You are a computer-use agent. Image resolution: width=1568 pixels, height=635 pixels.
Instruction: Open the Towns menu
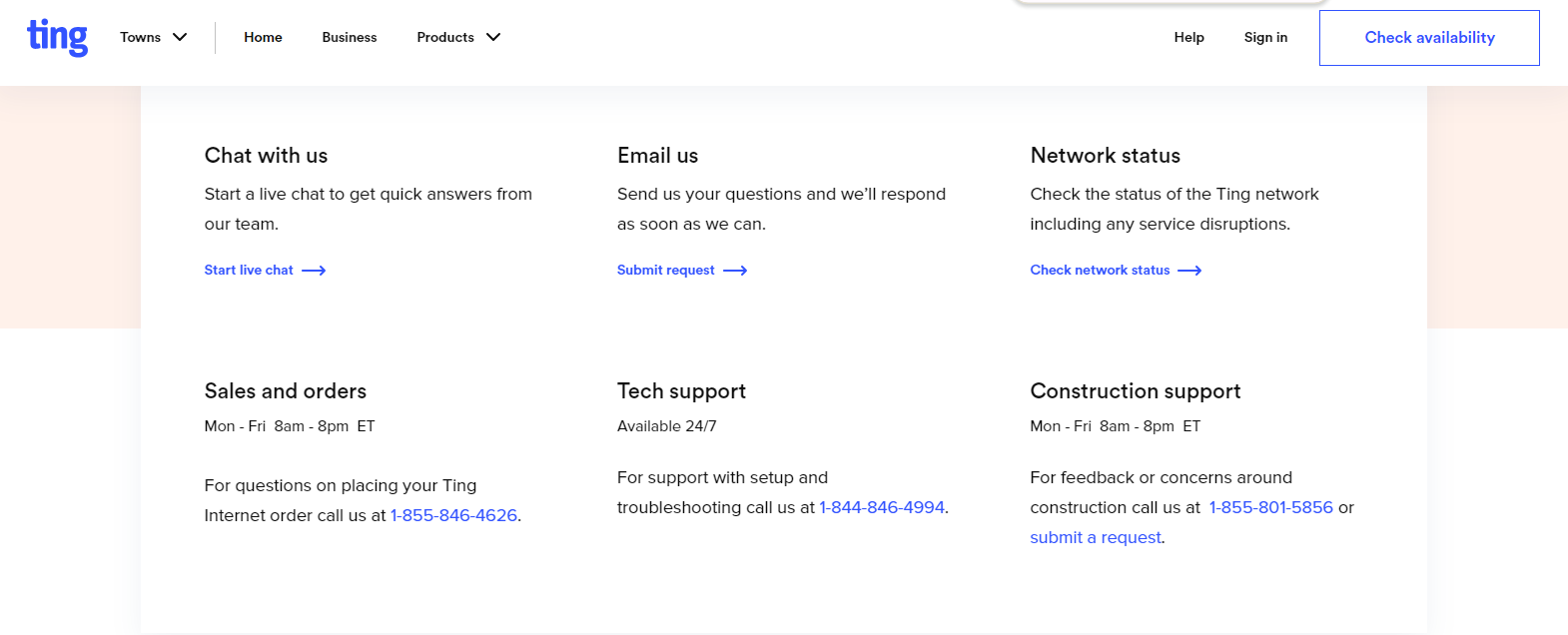tap(141, 37)
